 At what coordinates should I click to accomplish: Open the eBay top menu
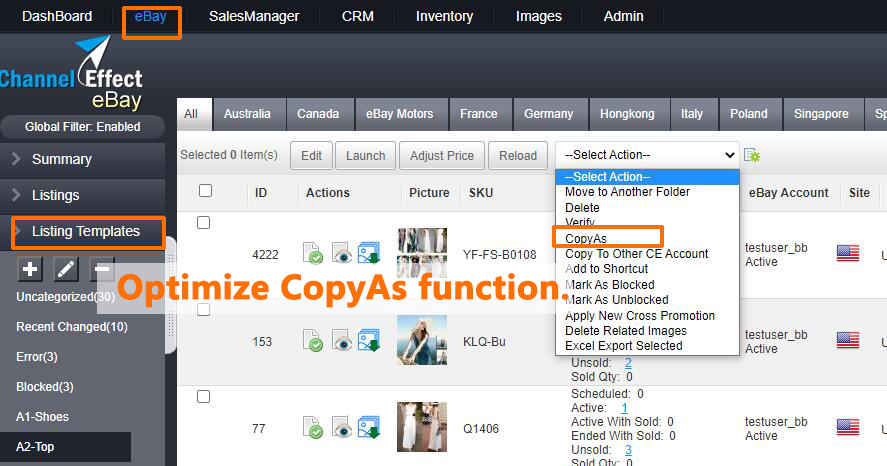[150, 16]
